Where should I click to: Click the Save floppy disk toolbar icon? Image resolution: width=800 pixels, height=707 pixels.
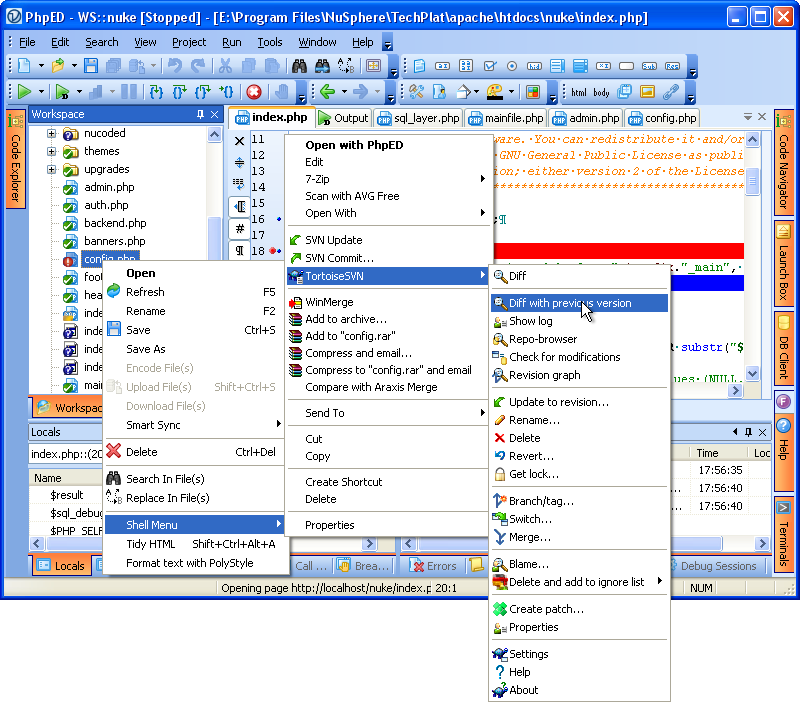pos(91,66)
